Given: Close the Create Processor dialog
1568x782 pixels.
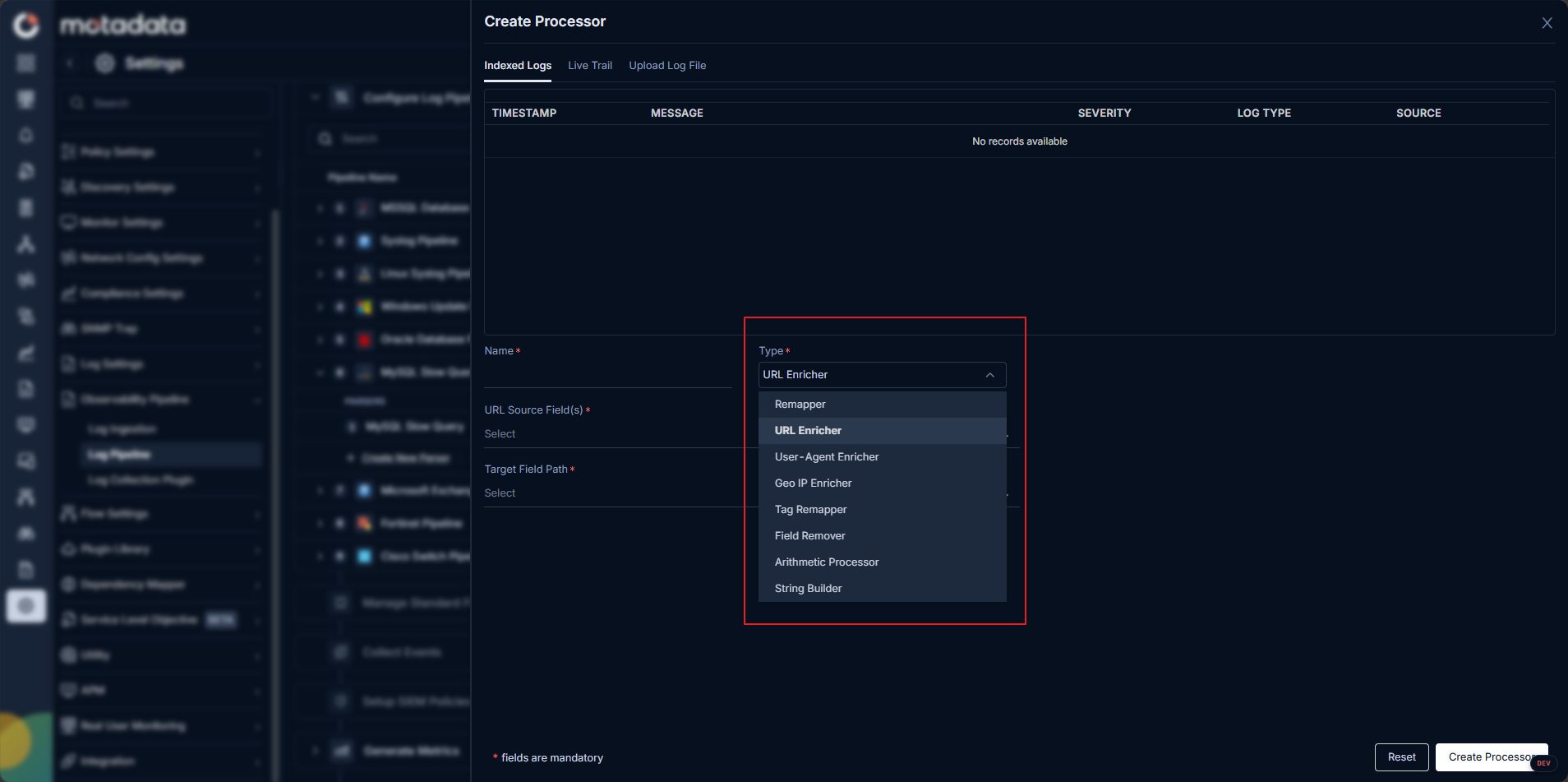Looking at the screenshot, I should point(1547,23).
